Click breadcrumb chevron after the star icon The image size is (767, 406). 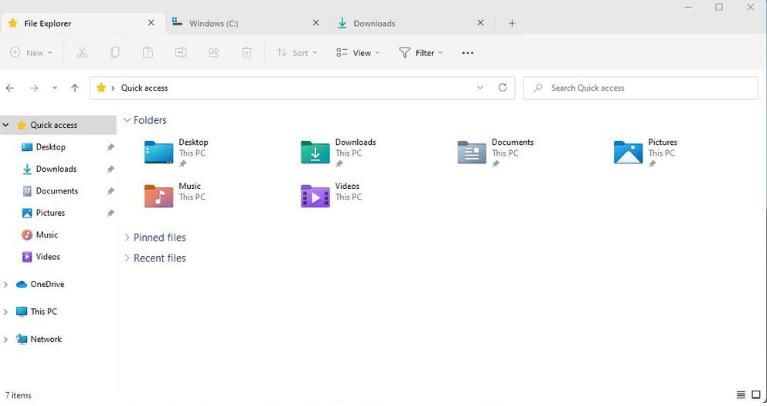[x=113, y=88]
